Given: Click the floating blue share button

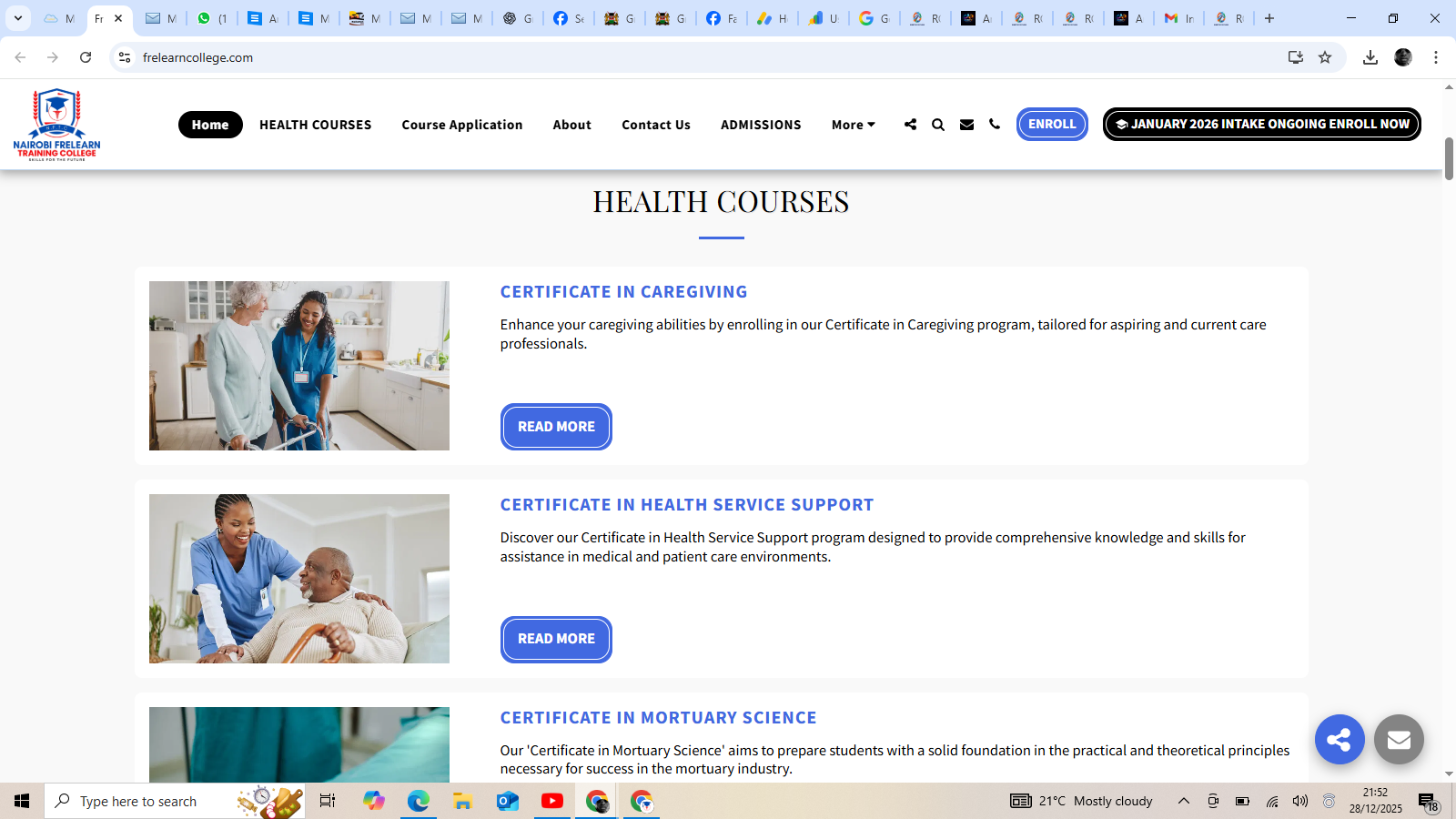Looking at the screenshot, I should coord(1339,739).
